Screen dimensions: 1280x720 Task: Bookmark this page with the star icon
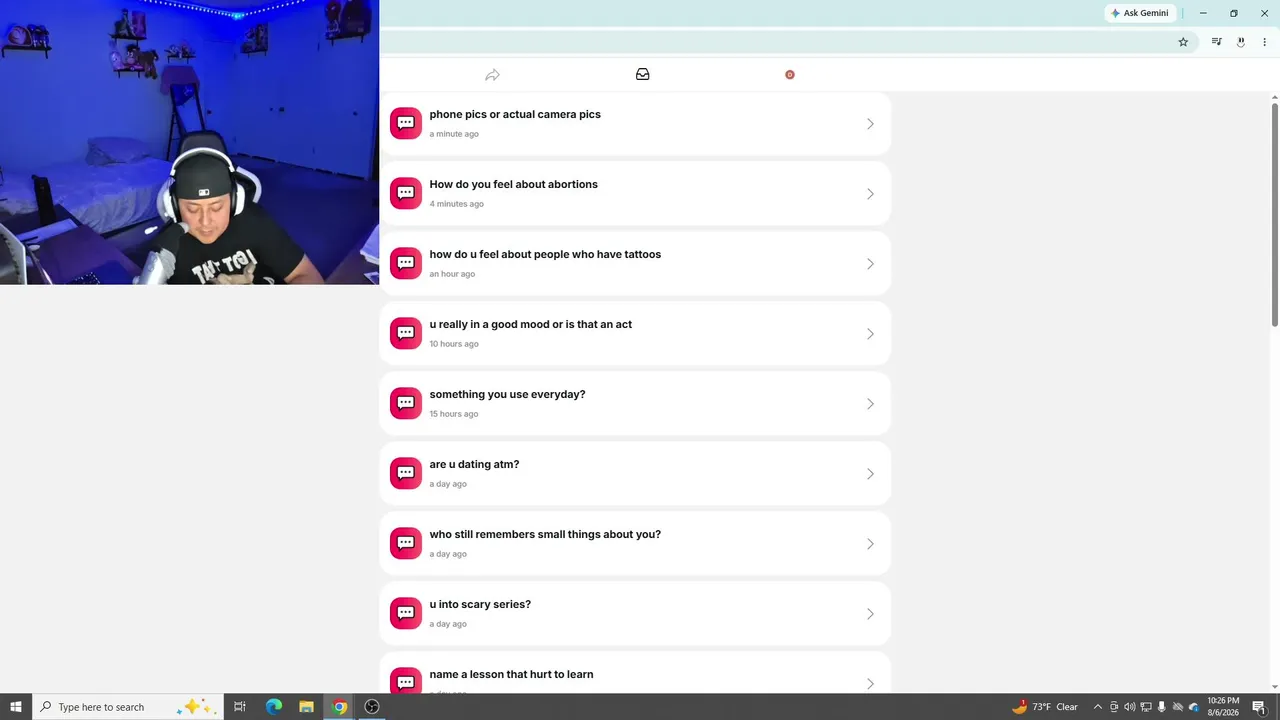pyautogui.click(x=1183, y=42)
